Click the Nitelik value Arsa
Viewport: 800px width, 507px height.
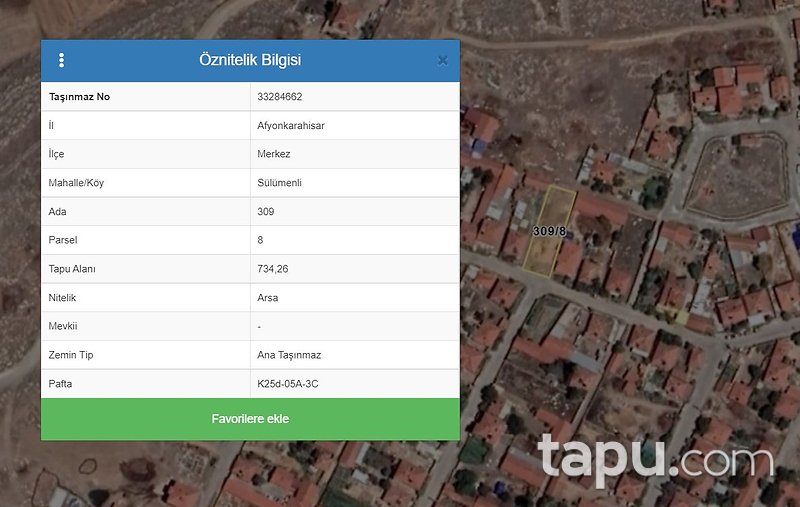pyautogui.click(x=267, y=298)
